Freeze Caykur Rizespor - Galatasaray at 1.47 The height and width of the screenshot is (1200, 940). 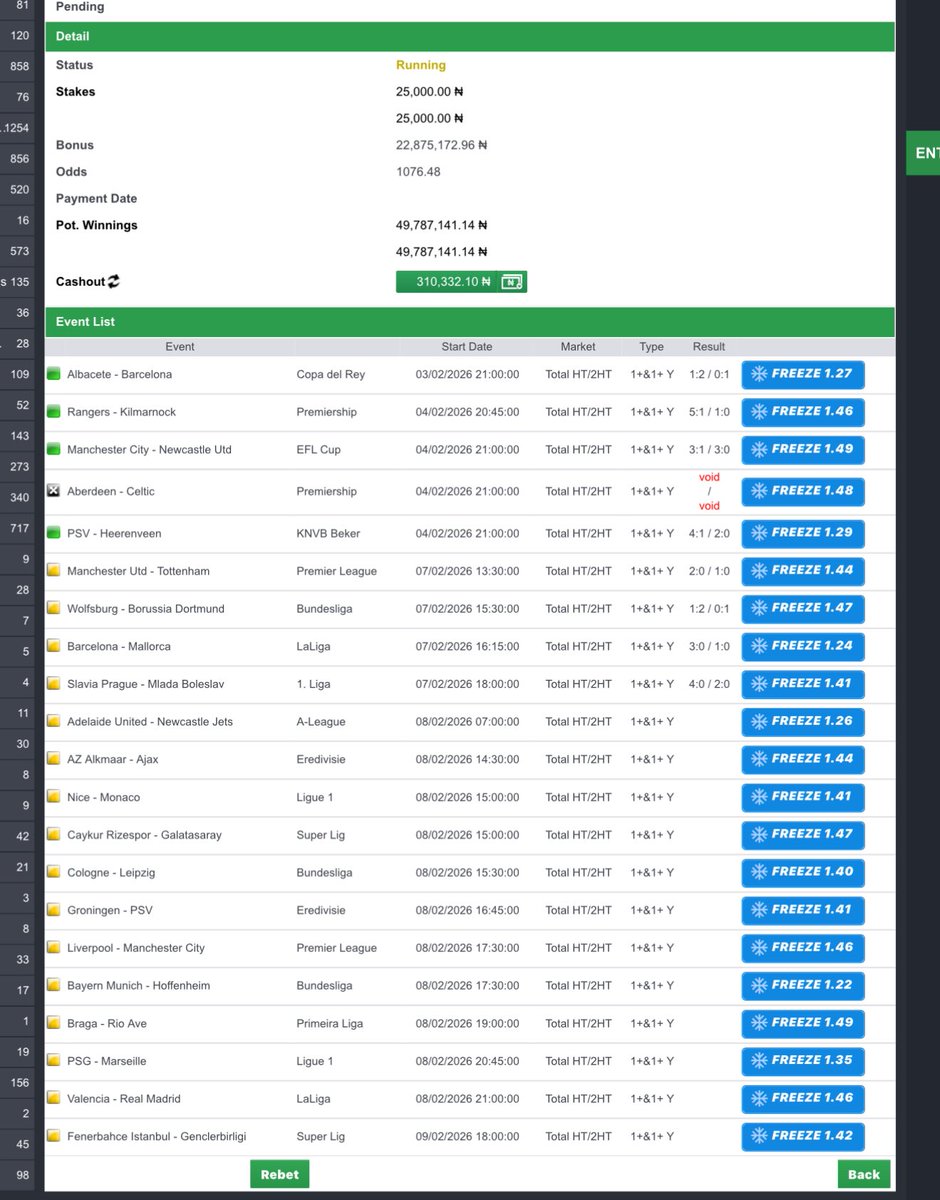point(803,835)
